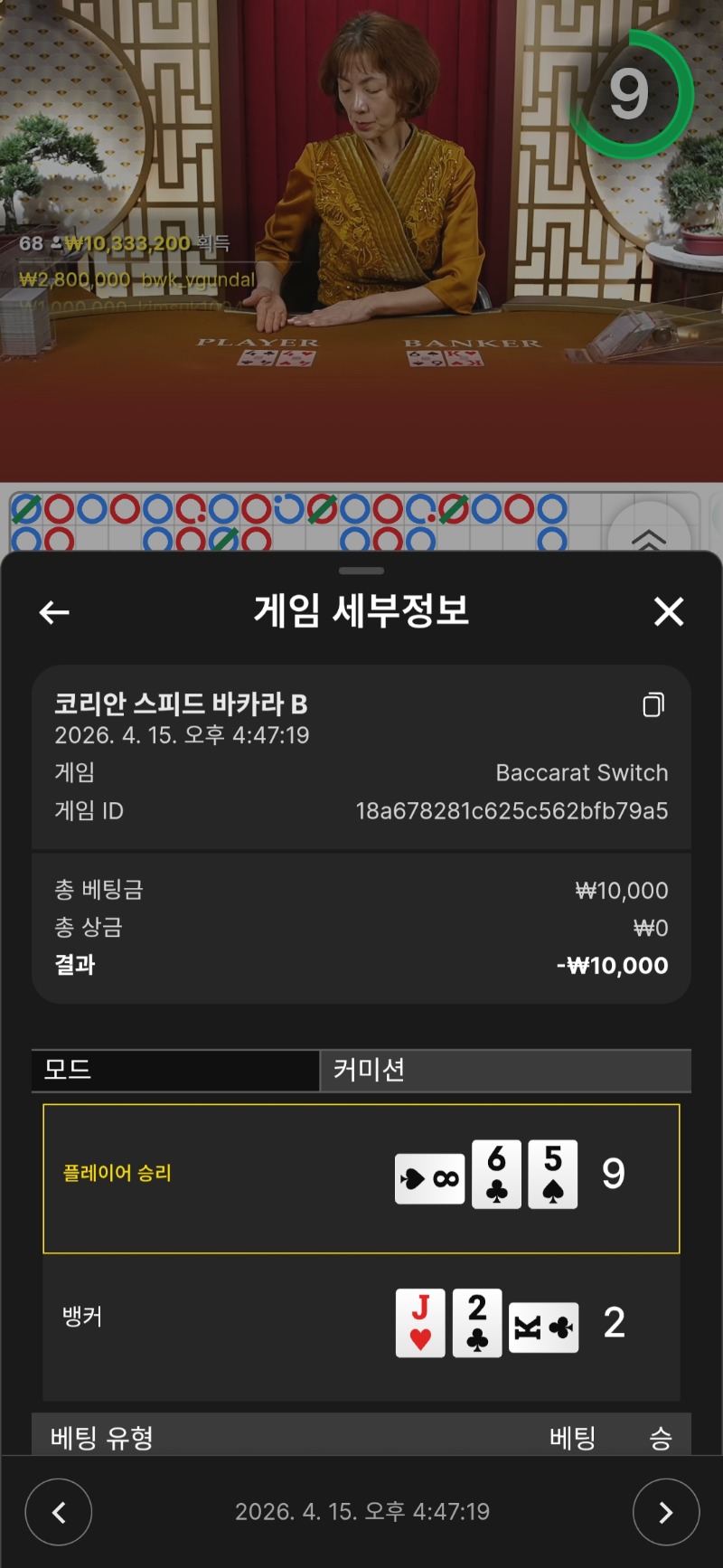Click the game ID value text
723x1568 pixels.
click(x=512, y=810)
